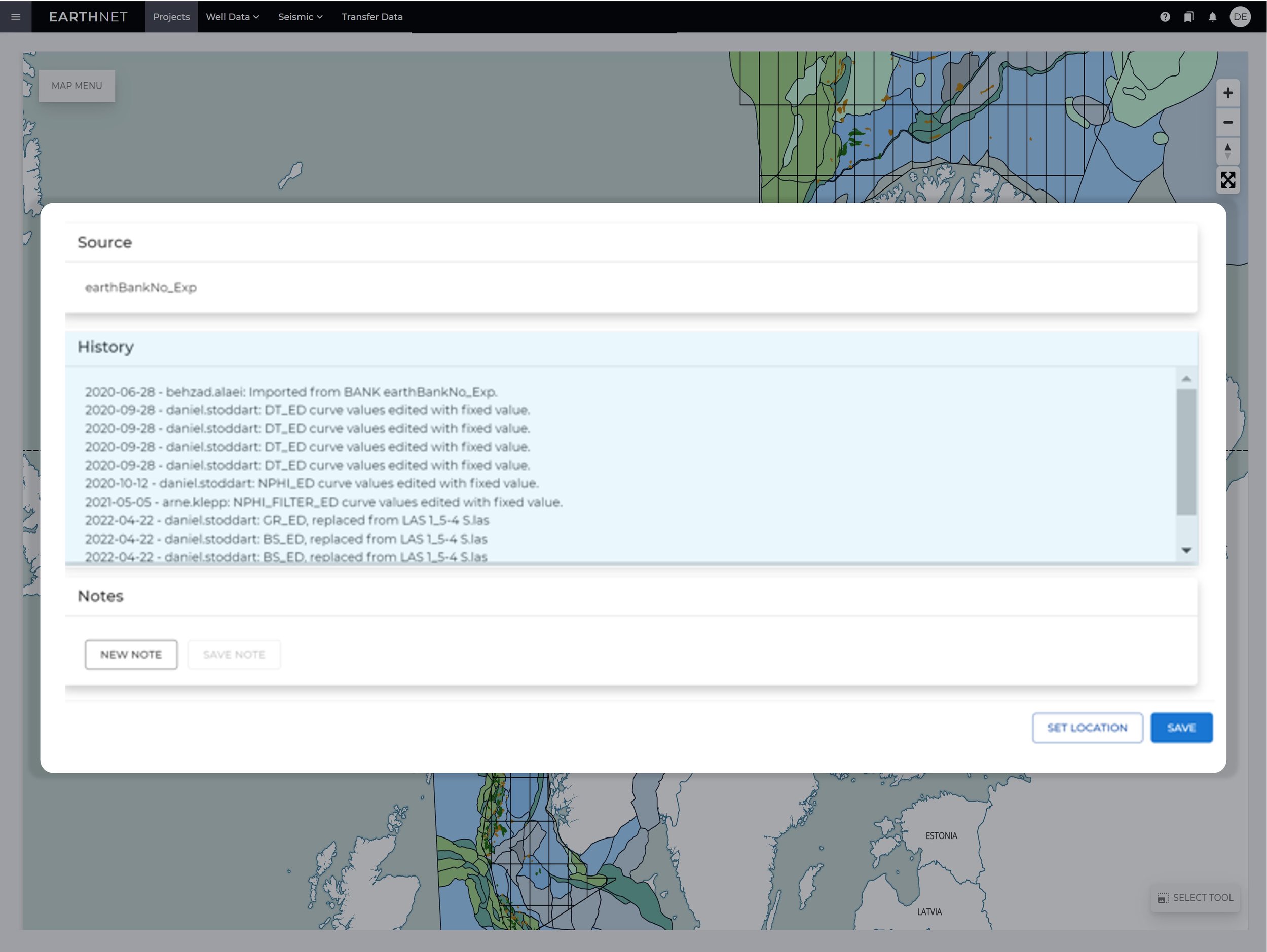Click the help question mark icon
Image resolution: width=1267 pixels, height=952 pixels.
tap(1165, 17)
